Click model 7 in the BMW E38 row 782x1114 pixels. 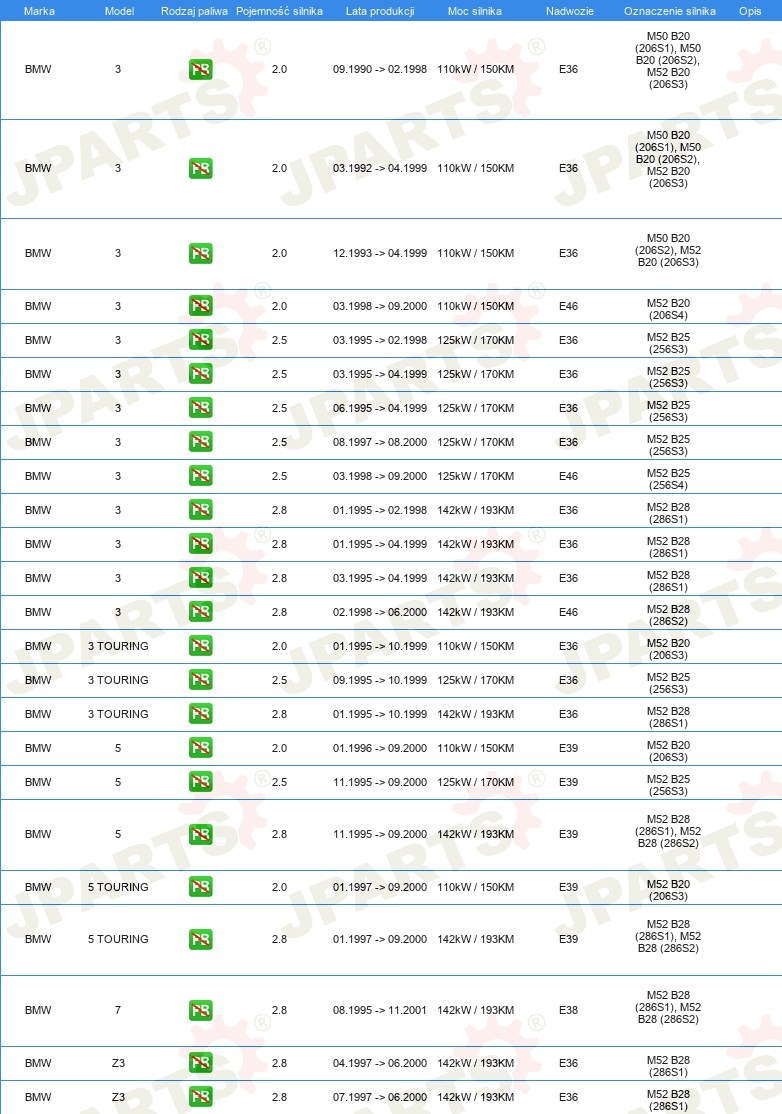pos(118,1010)
